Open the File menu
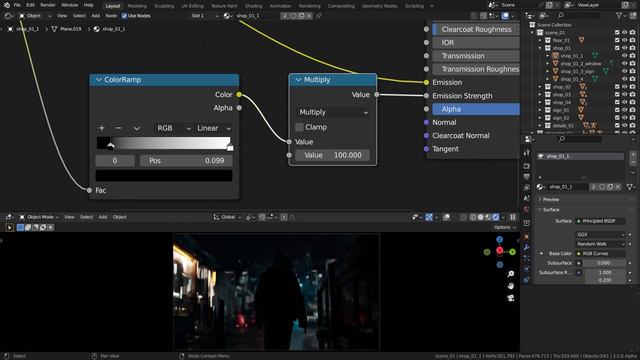The image size is (640, 360). [17, 5]
